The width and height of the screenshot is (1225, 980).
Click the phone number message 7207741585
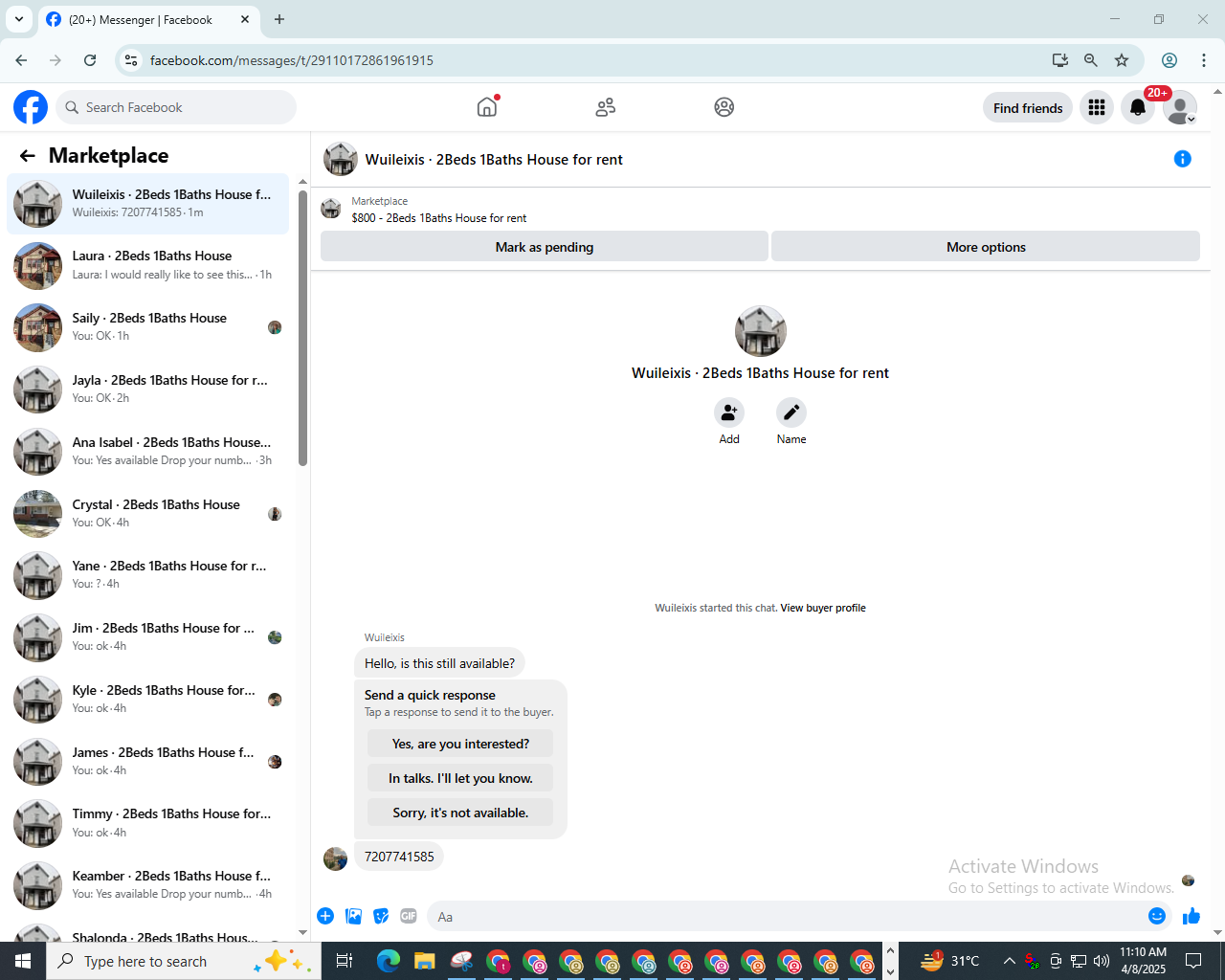pos(399,857)
